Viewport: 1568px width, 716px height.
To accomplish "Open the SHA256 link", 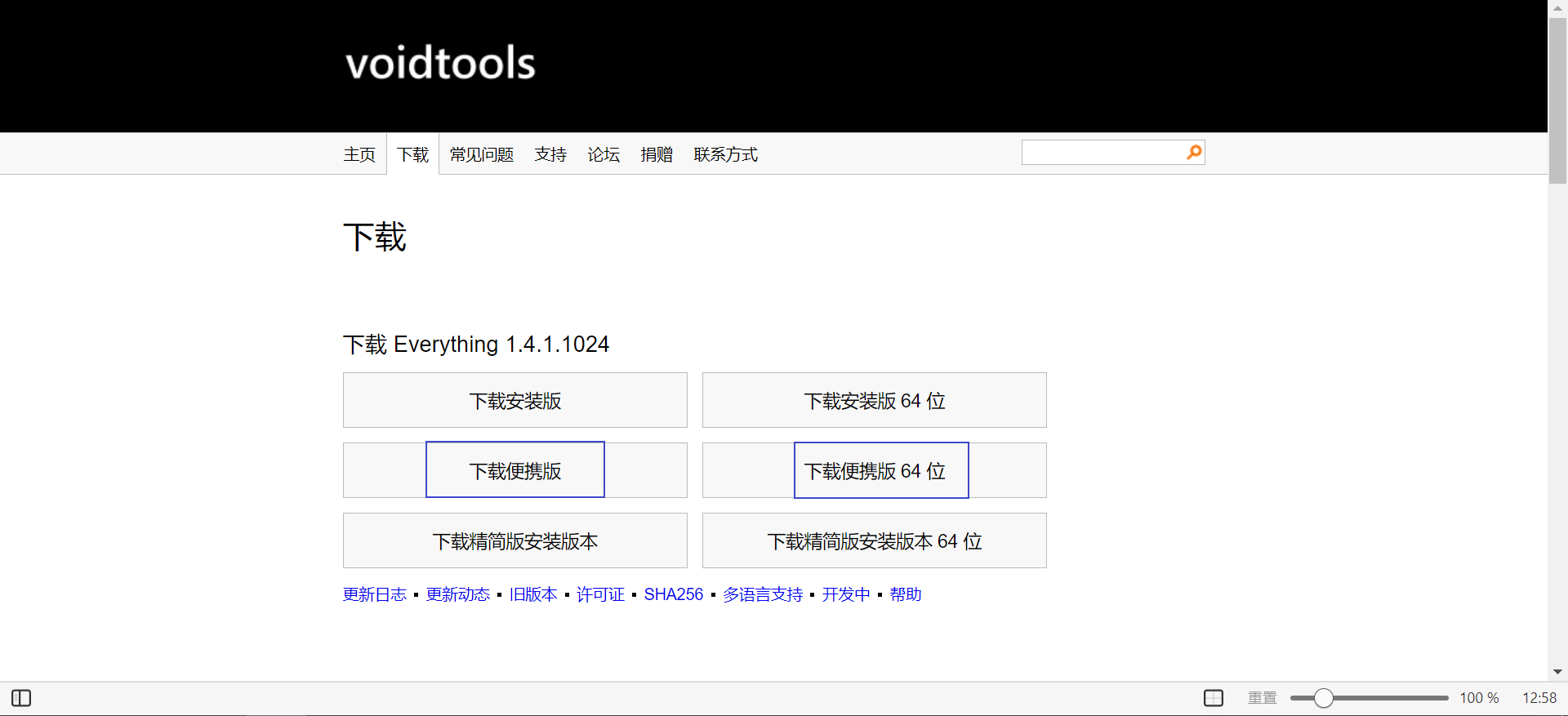I will tap(674, 594).
